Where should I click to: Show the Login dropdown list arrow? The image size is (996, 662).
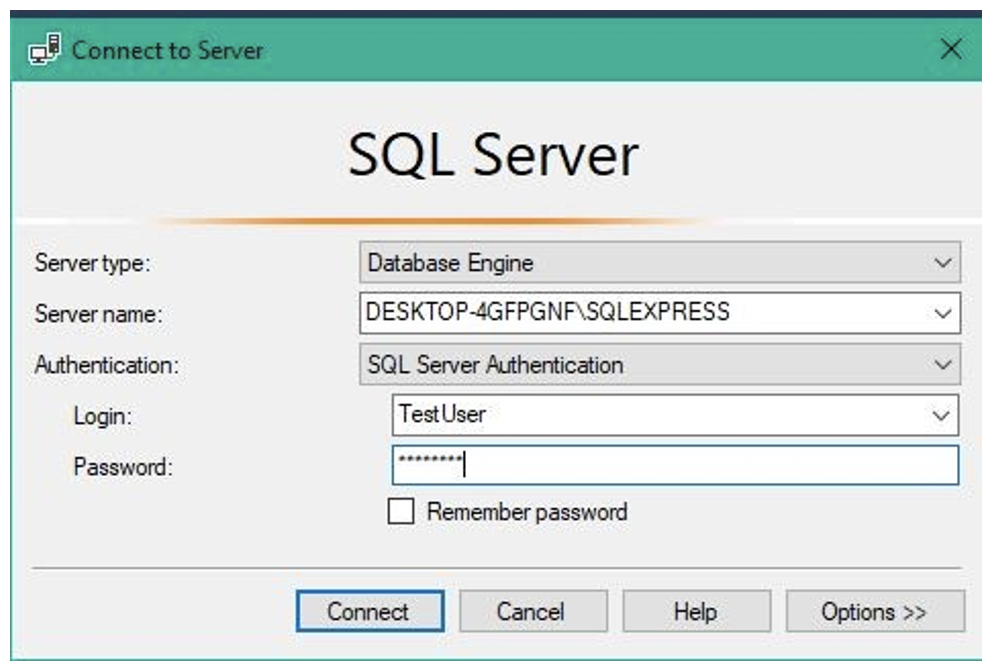click(940, 414)
